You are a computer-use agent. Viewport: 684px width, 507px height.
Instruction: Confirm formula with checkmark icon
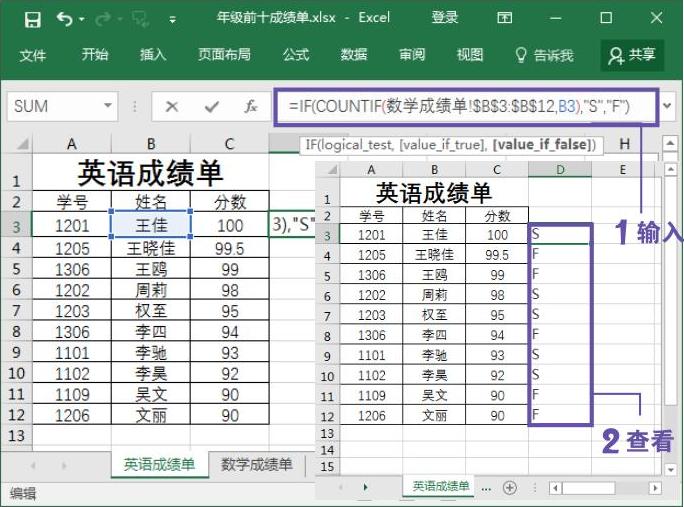211,106
